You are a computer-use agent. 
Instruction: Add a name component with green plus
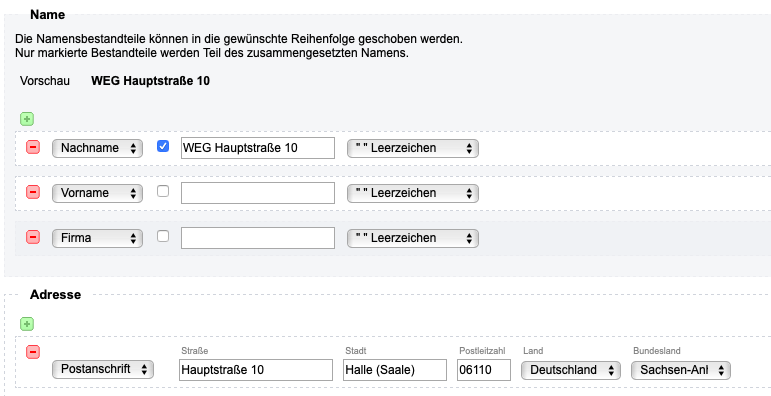(x=27, y=119)
